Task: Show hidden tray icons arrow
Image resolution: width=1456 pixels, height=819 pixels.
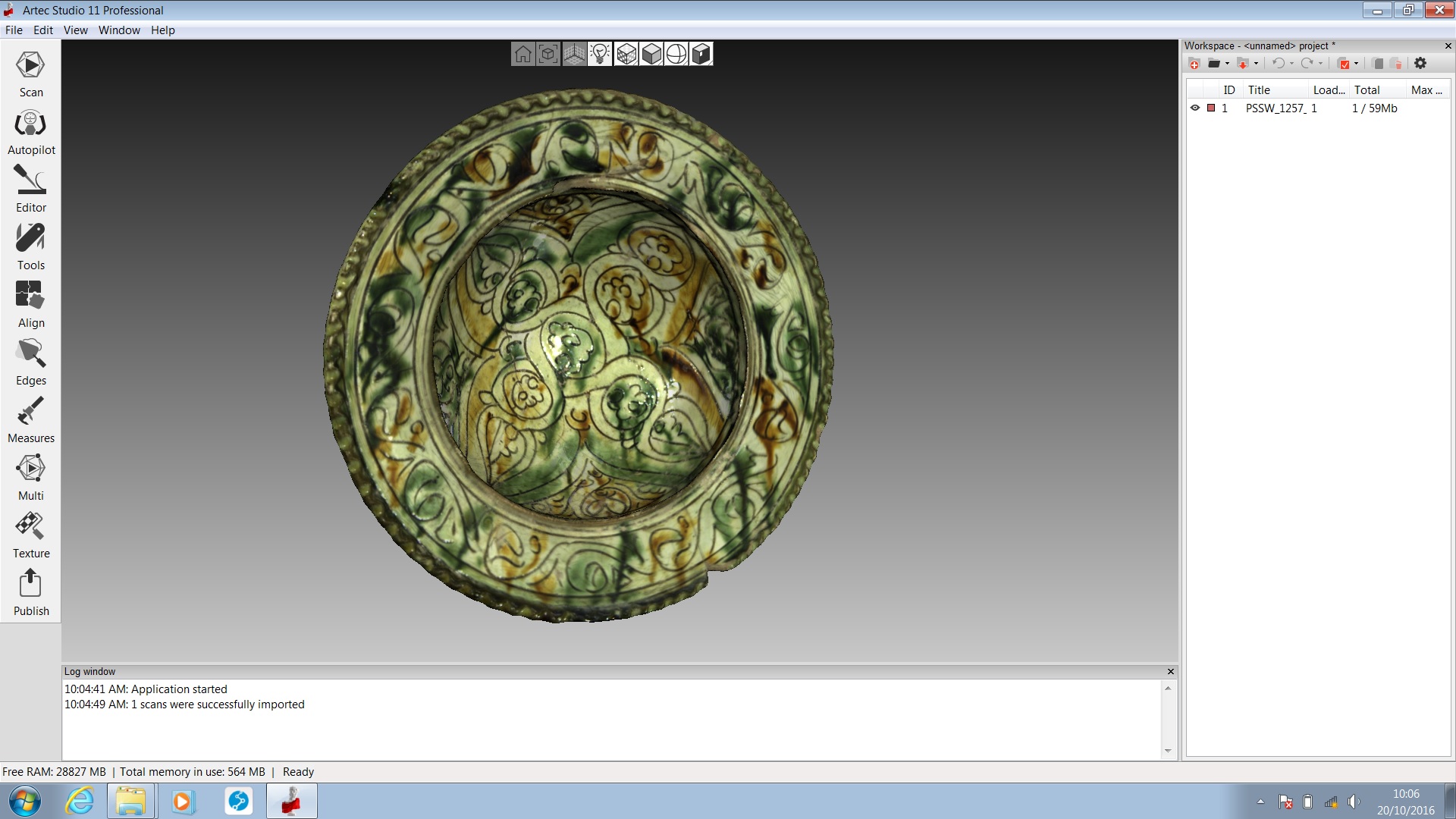Action: coord(1260,802)
